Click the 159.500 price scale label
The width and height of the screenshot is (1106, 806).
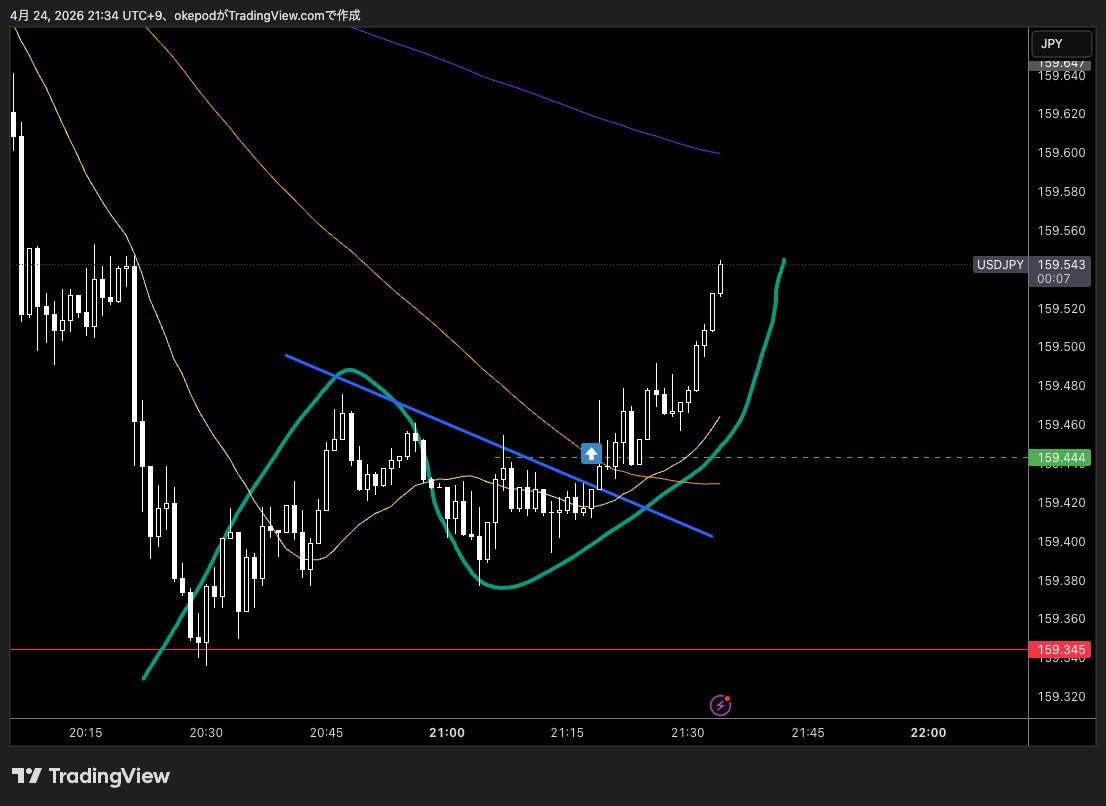click(1061, 347)
